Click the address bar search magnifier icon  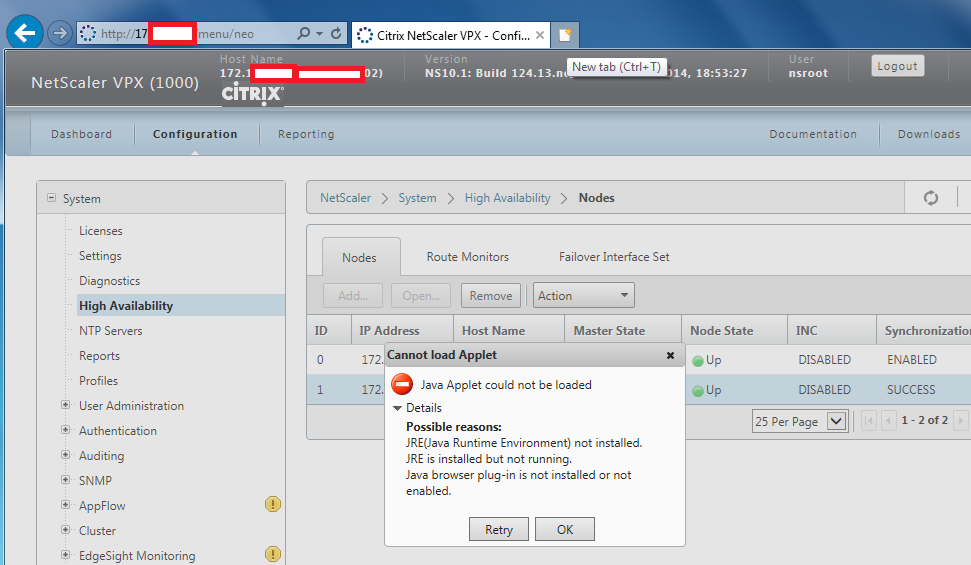pos(303,33)
